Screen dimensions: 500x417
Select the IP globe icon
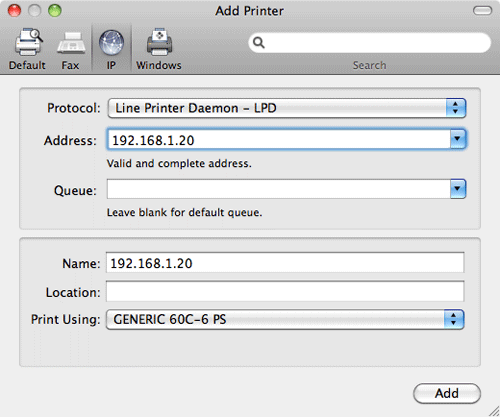click(111, 43)
